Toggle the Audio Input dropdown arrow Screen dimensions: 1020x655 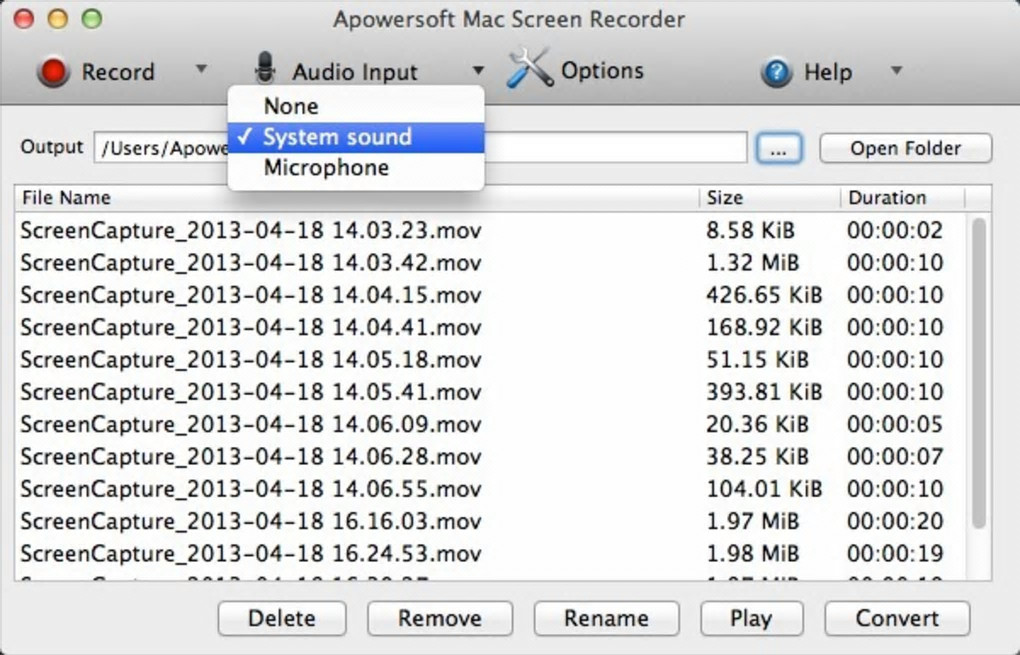tap(478, 71)
